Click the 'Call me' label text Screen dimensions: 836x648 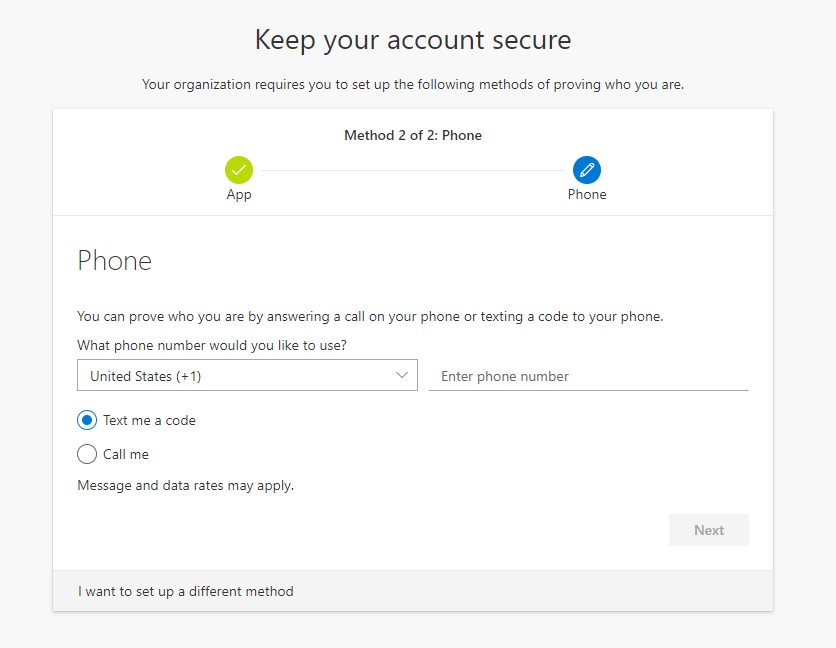[x=126, y=454]
